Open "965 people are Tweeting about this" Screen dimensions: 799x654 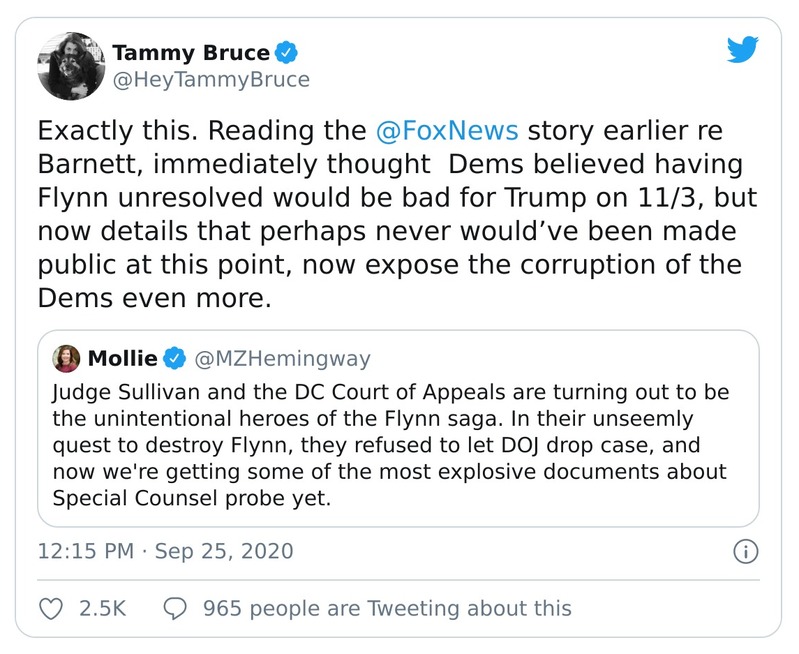pos(387,608)
